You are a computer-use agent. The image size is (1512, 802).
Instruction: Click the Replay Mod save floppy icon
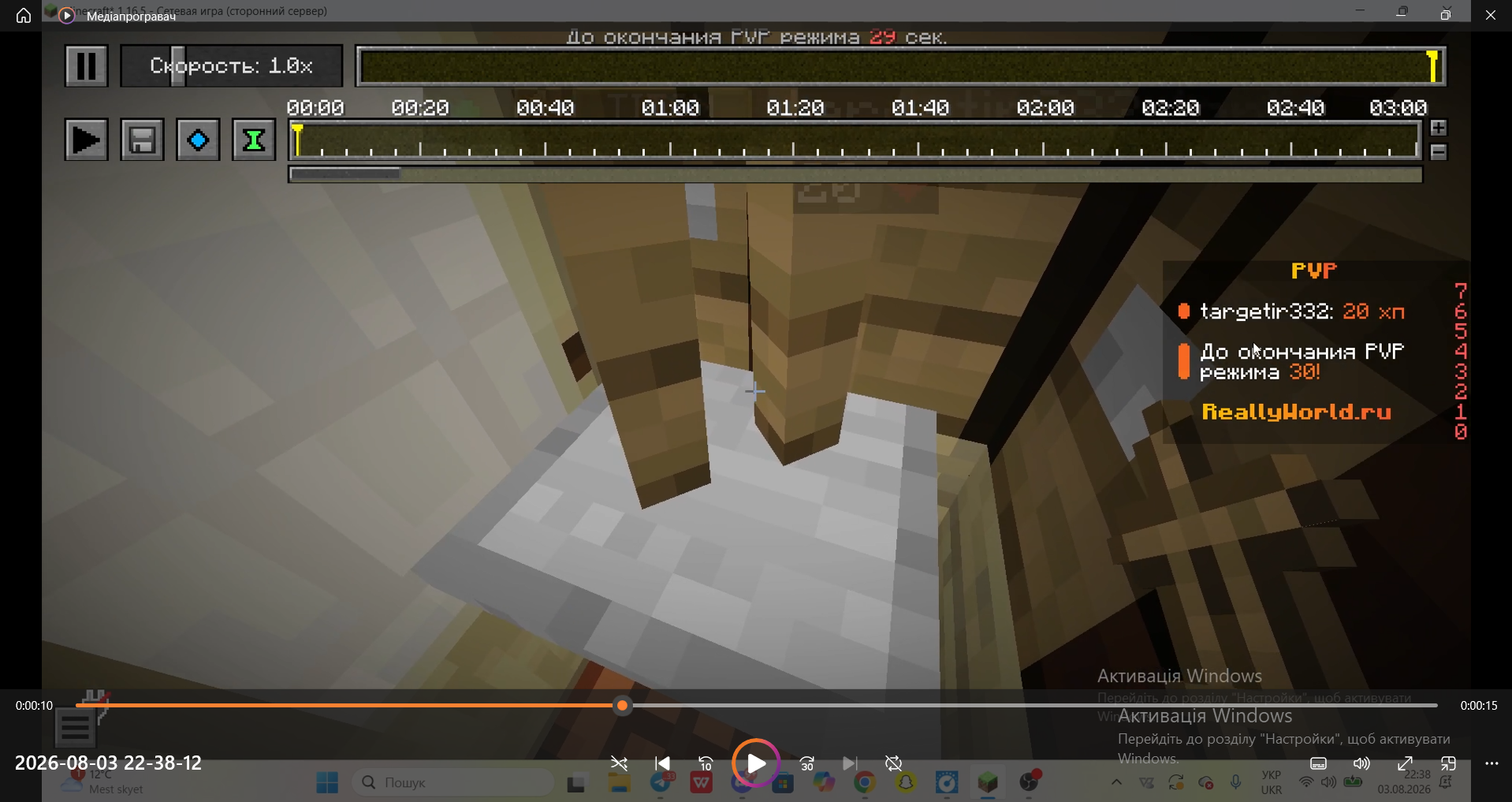[x=142, y=140]
